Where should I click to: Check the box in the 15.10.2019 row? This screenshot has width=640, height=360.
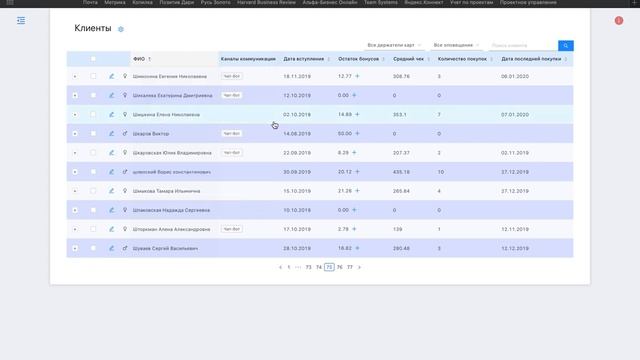[x=93, y=191]
